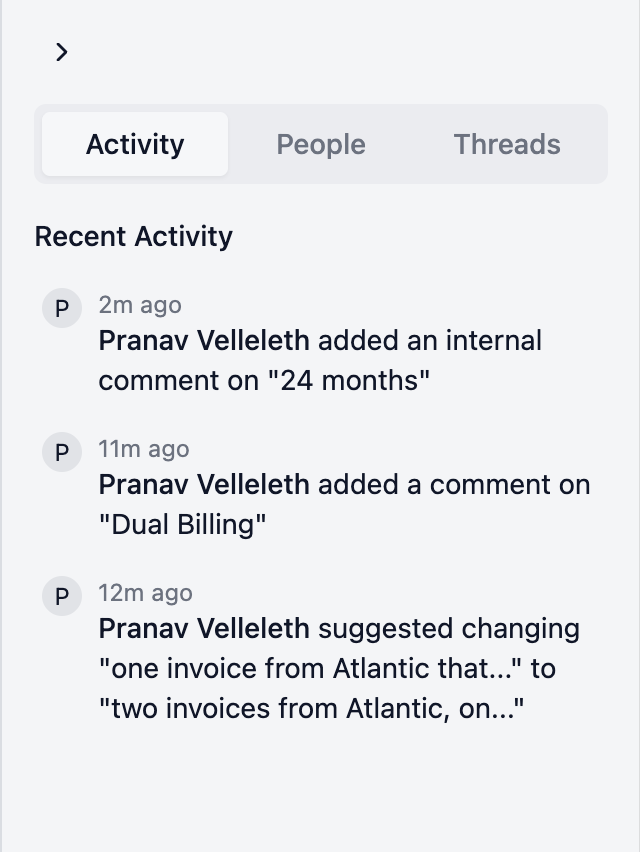This screenshot has height=852, width=640.
Task: Click Pranav Velleleth in the internal comment entry
Action: pos(204,341)
